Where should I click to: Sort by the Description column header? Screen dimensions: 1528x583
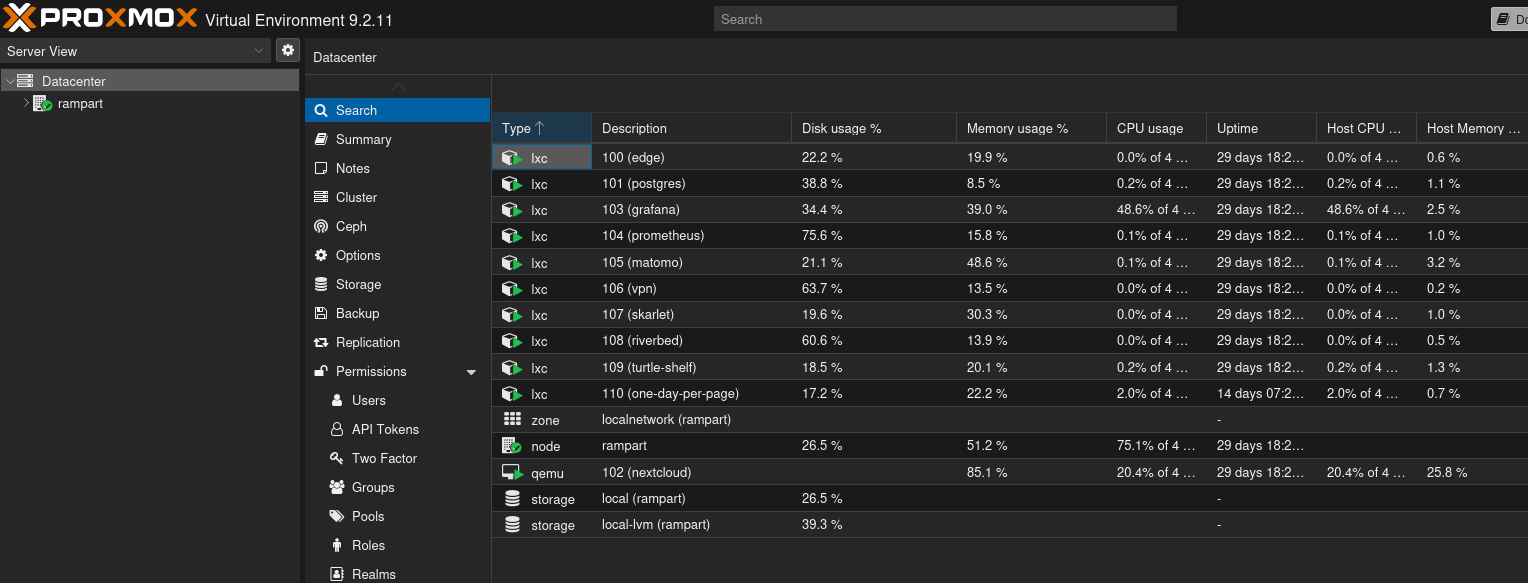(x=691, y=128)
